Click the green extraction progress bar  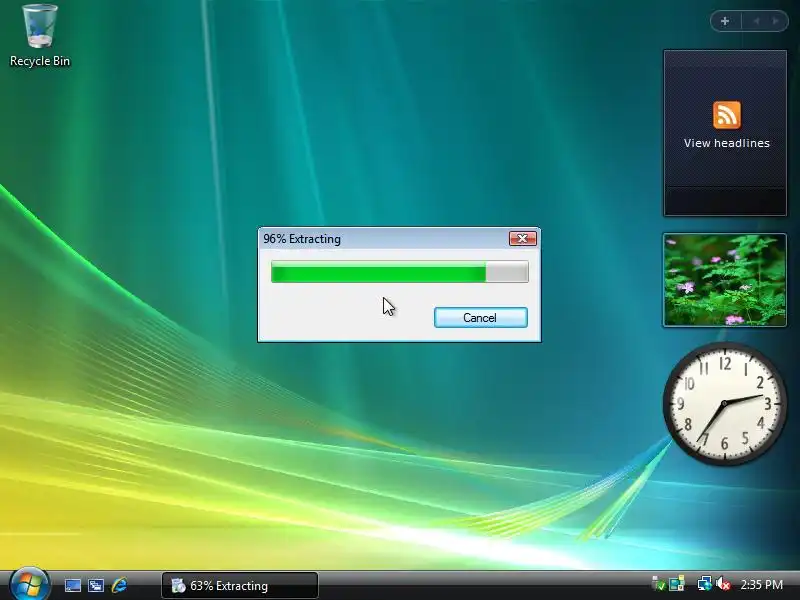click(x=399, y=271)
